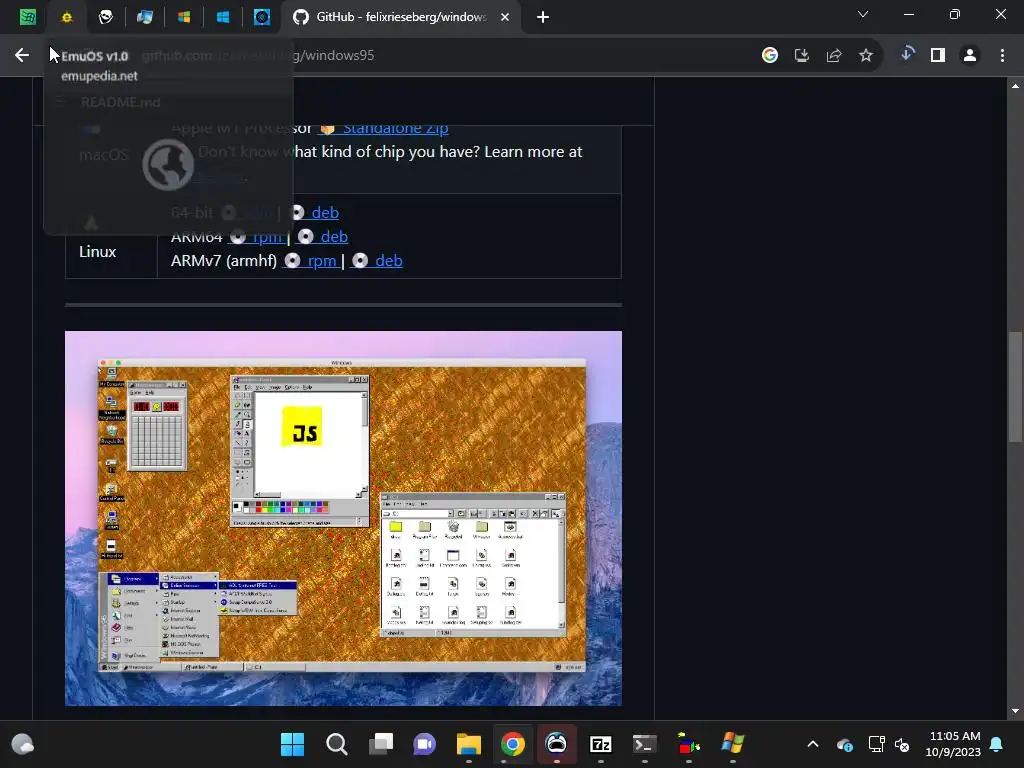The image size is (1024, 768).
Task: Show hidden system tray icons
Action: (x=813, y=744)
